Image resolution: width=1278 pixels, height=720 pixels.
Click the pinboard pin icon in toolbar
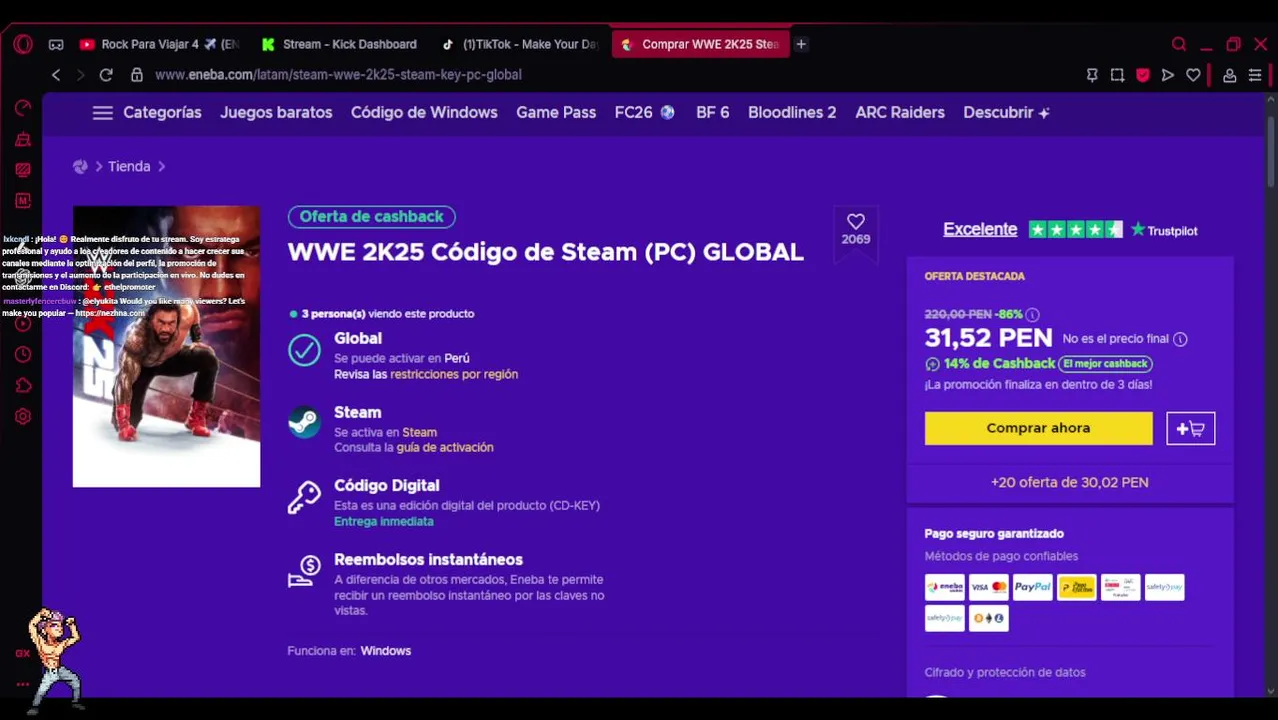[x=1091, y=75]
